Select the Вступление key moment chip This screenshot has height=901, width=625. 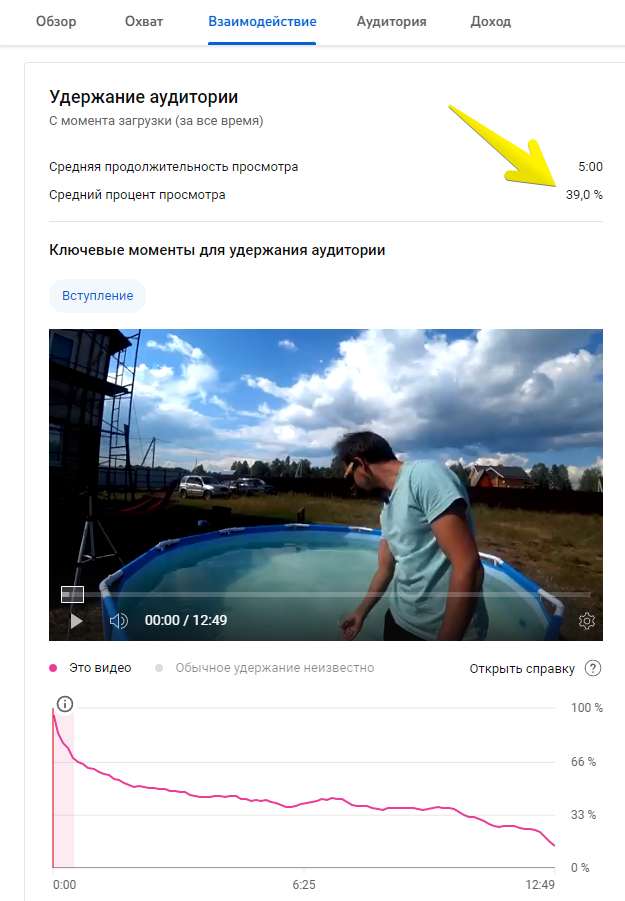tap(98, 296)
